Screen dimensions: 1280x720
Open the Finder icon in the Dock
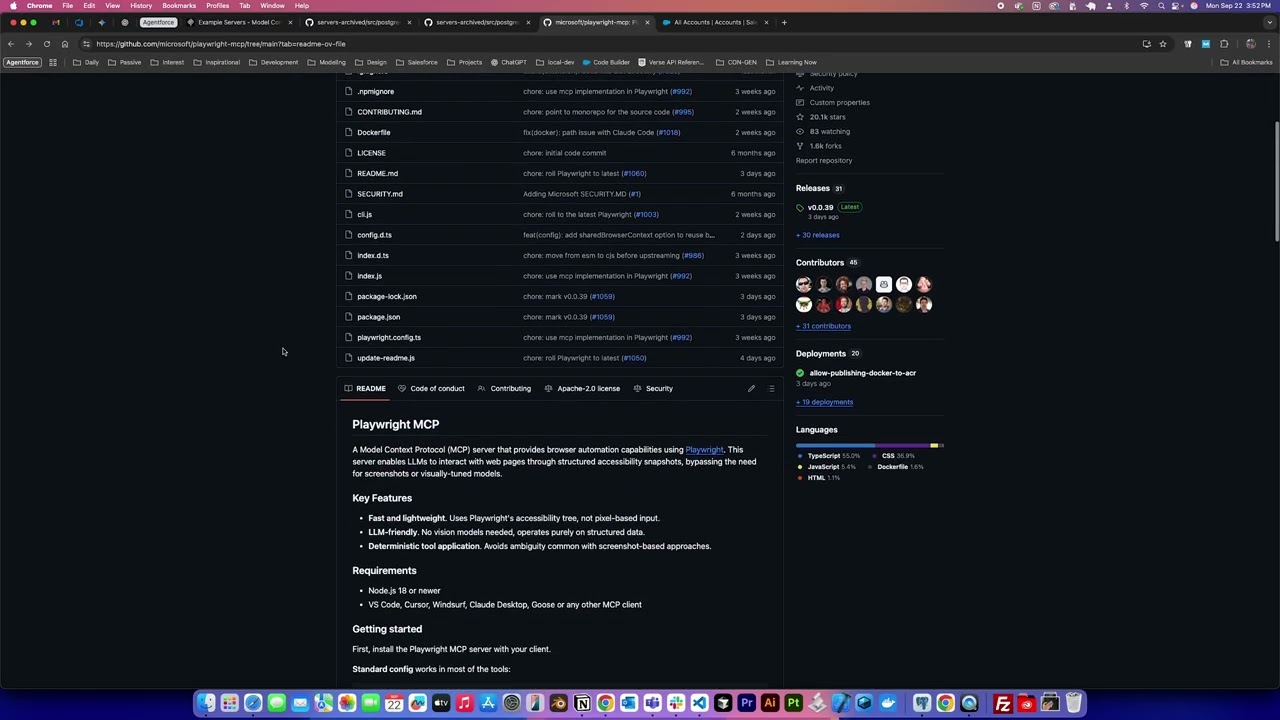click(x=206, y=703)
